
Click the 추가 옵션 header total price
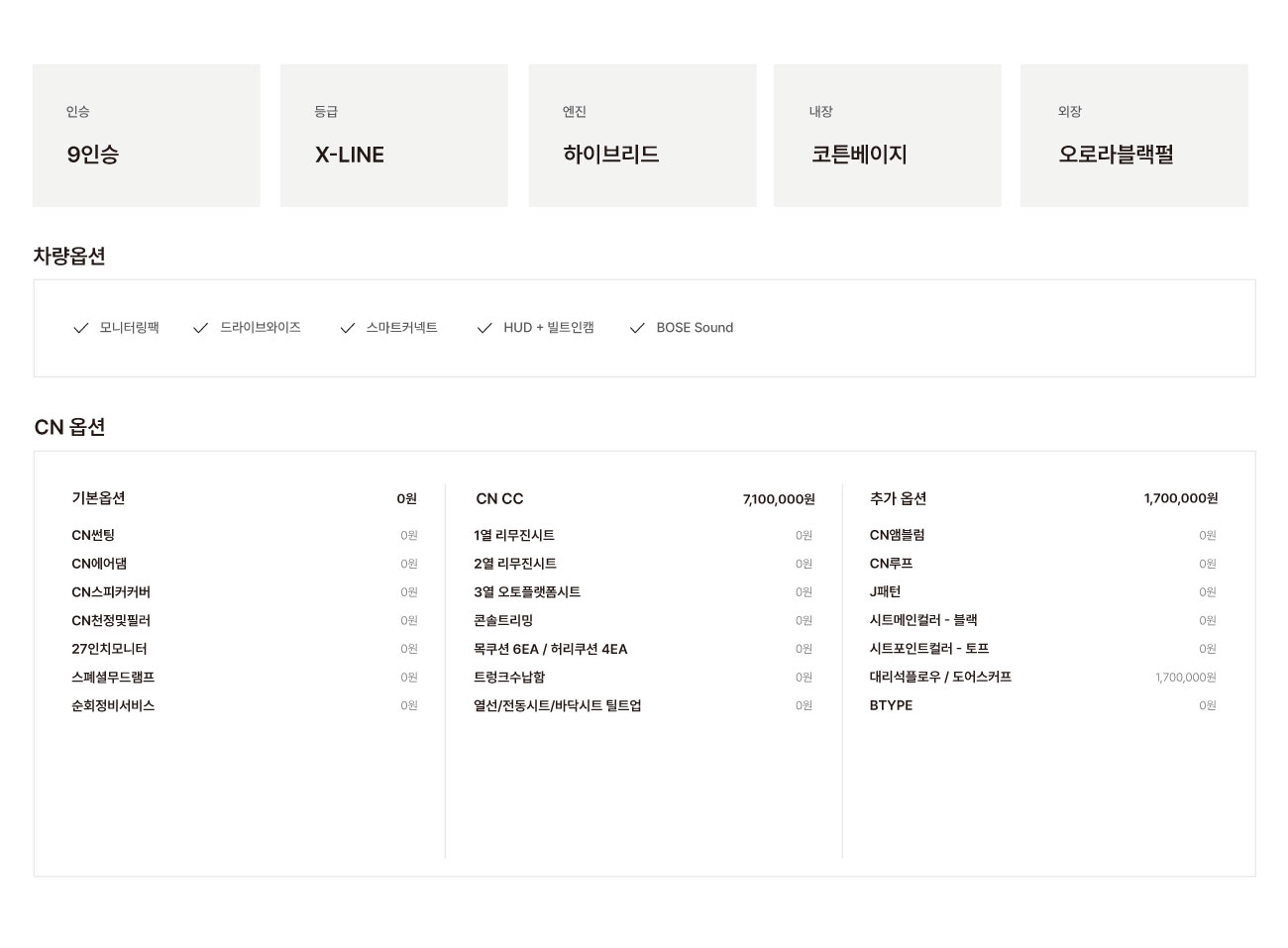[1181, 498]
